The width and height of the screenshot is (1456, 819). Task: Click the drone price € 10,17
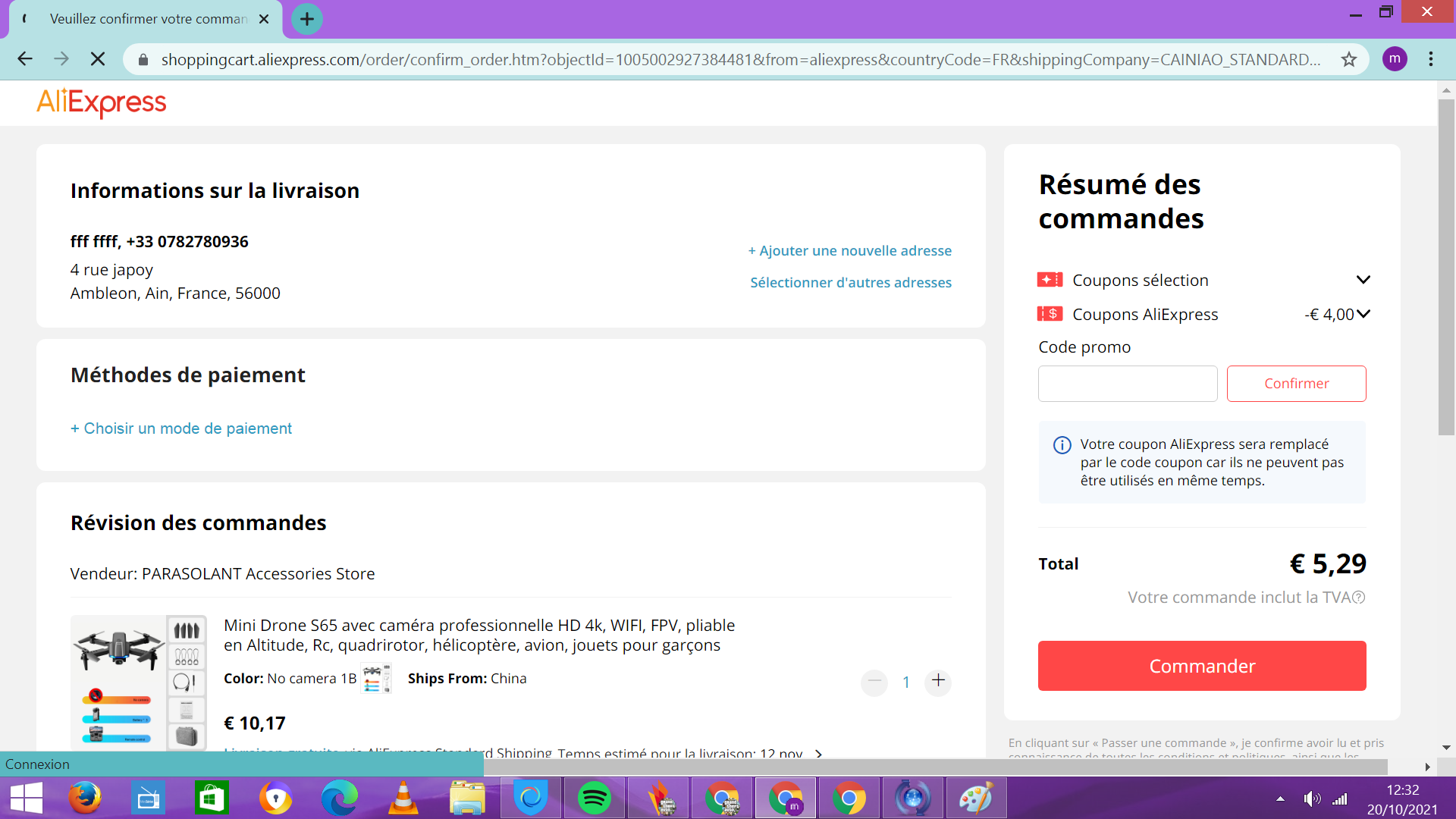(255, 723)
